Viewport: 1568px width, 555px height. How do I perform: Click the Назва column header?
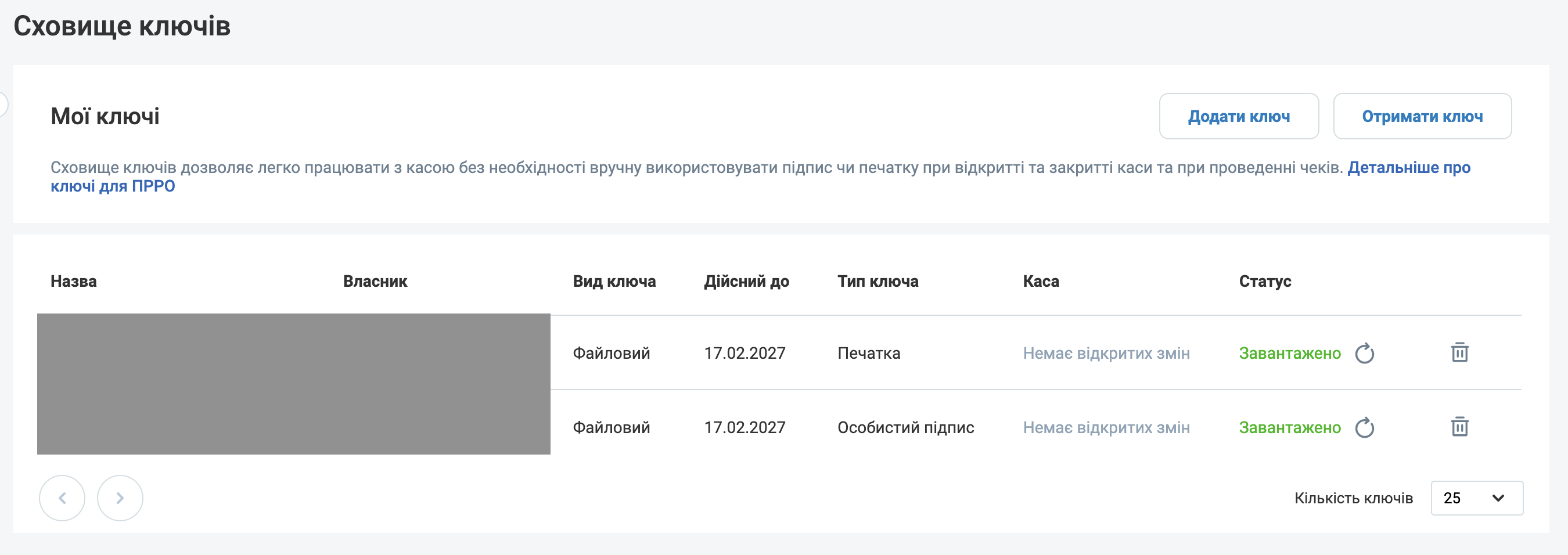click(x=74, y=281)
